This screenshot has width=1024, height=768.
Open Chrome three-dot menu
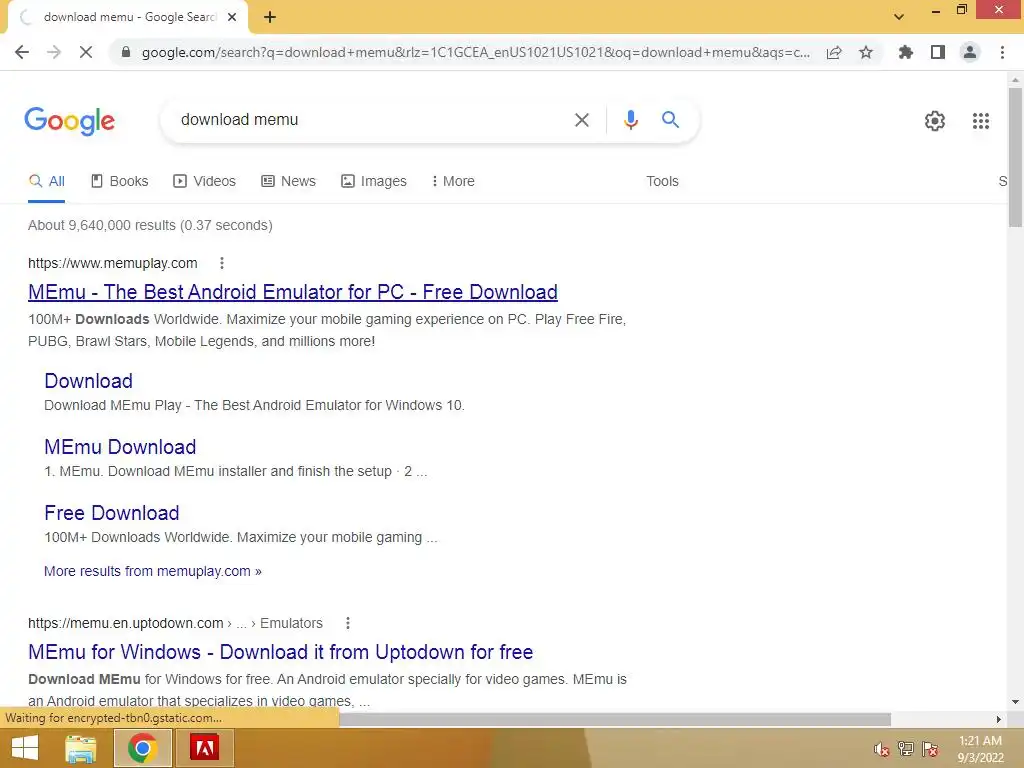1002,52
